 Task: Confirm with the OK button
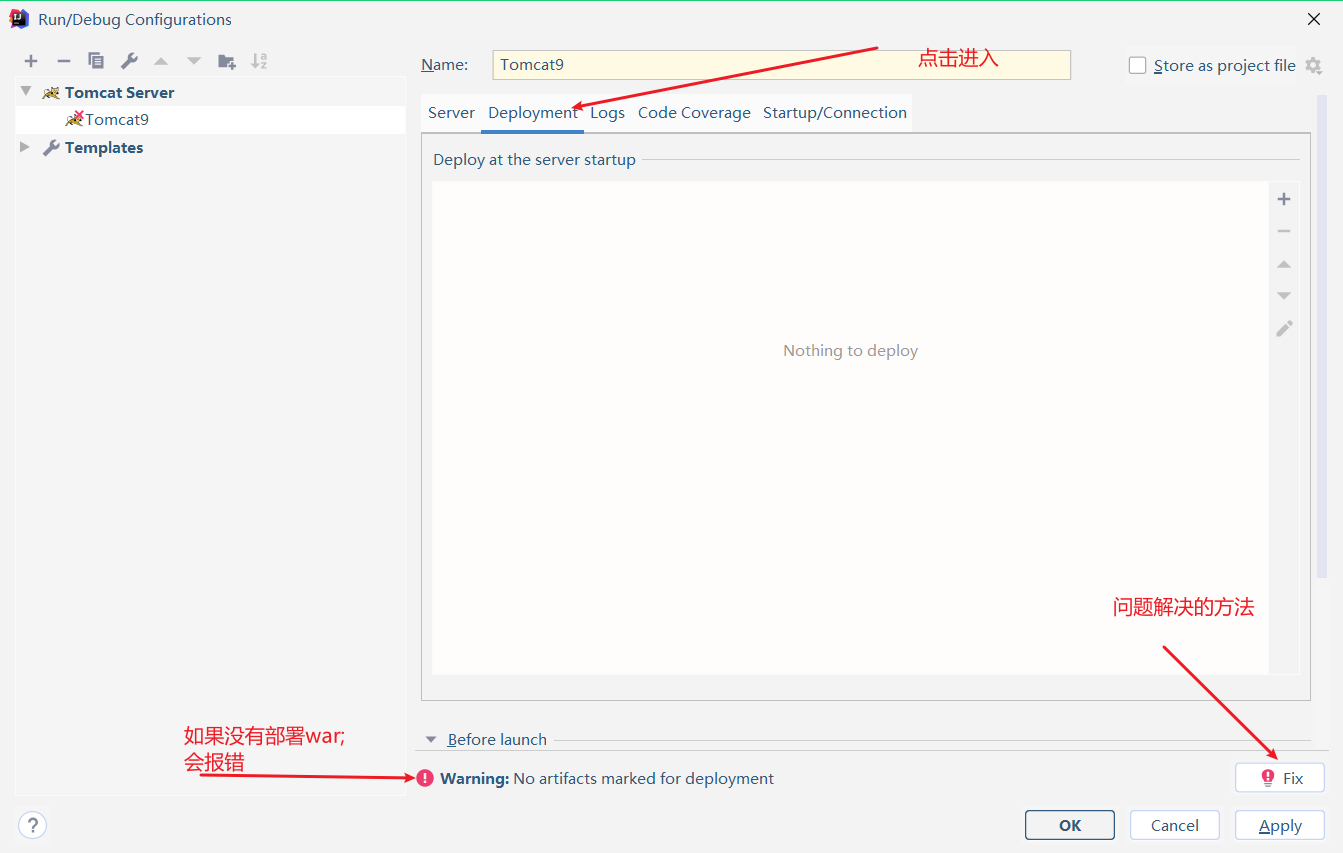coord(1070,825)
